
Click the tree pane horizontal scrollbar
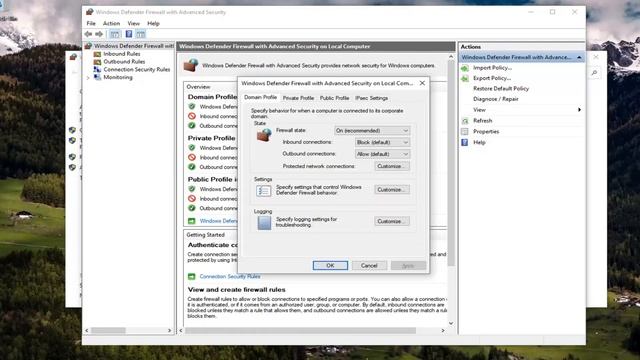click(109, 331)
